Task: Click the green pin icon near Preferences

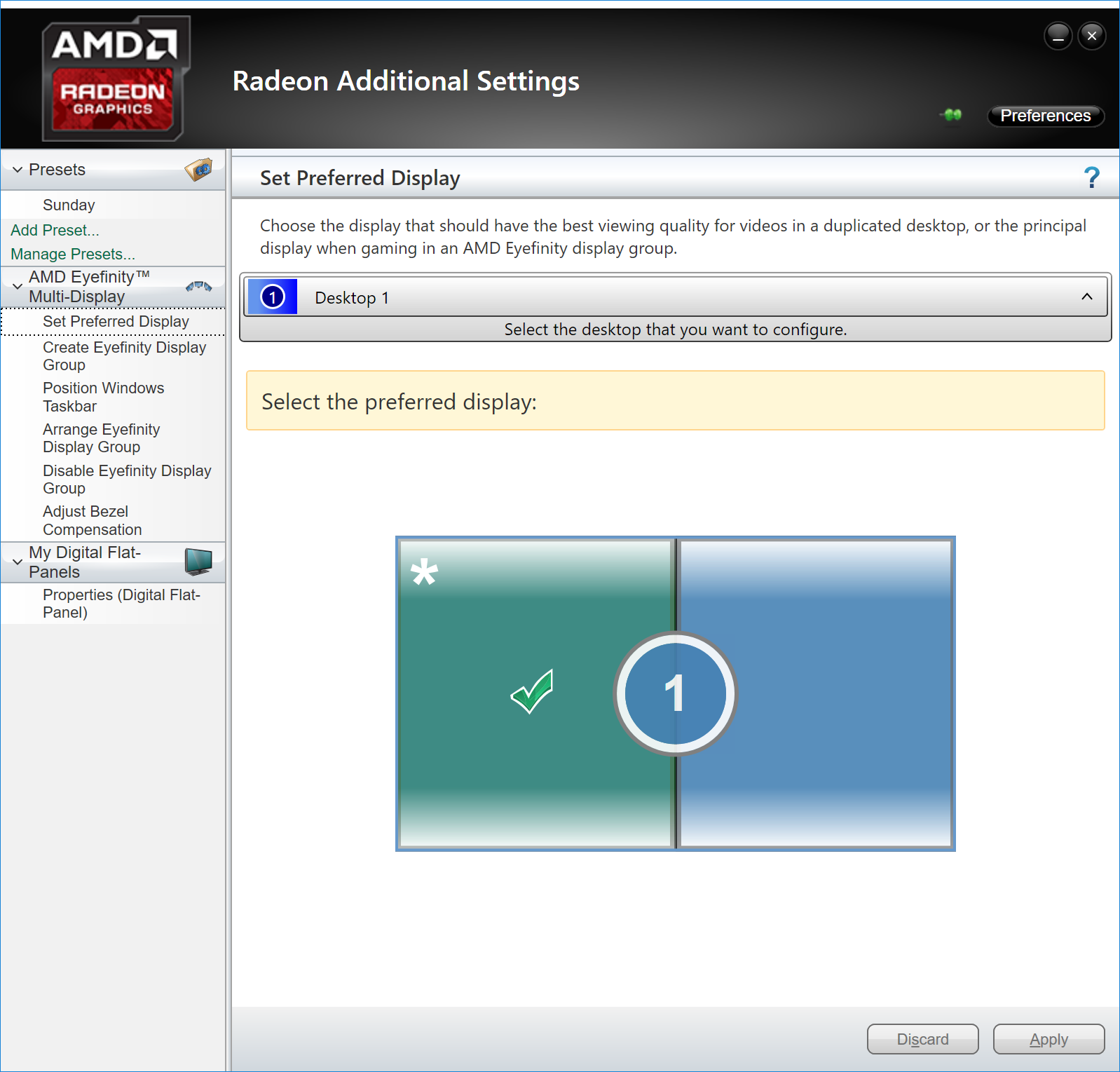Action: pyautogui.click(x=951, y=115)
